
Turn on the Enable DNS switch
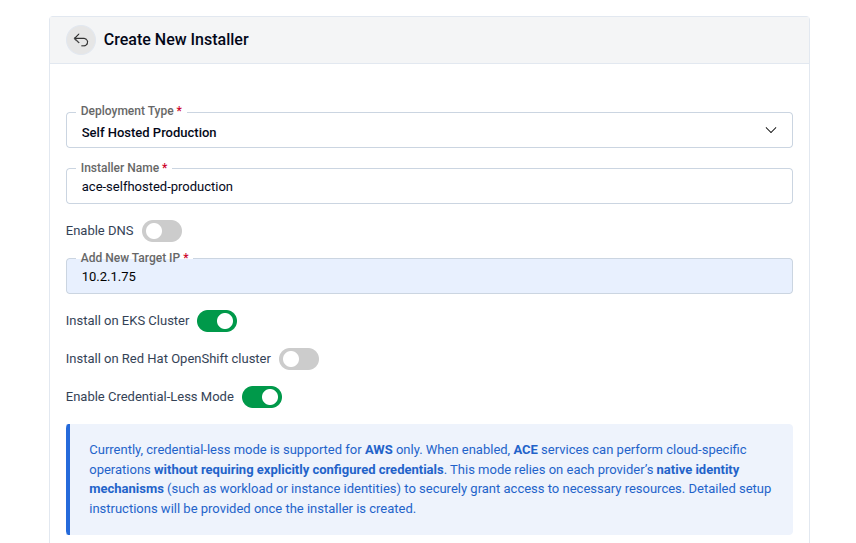pyautogui.click(x=162, y=231)
